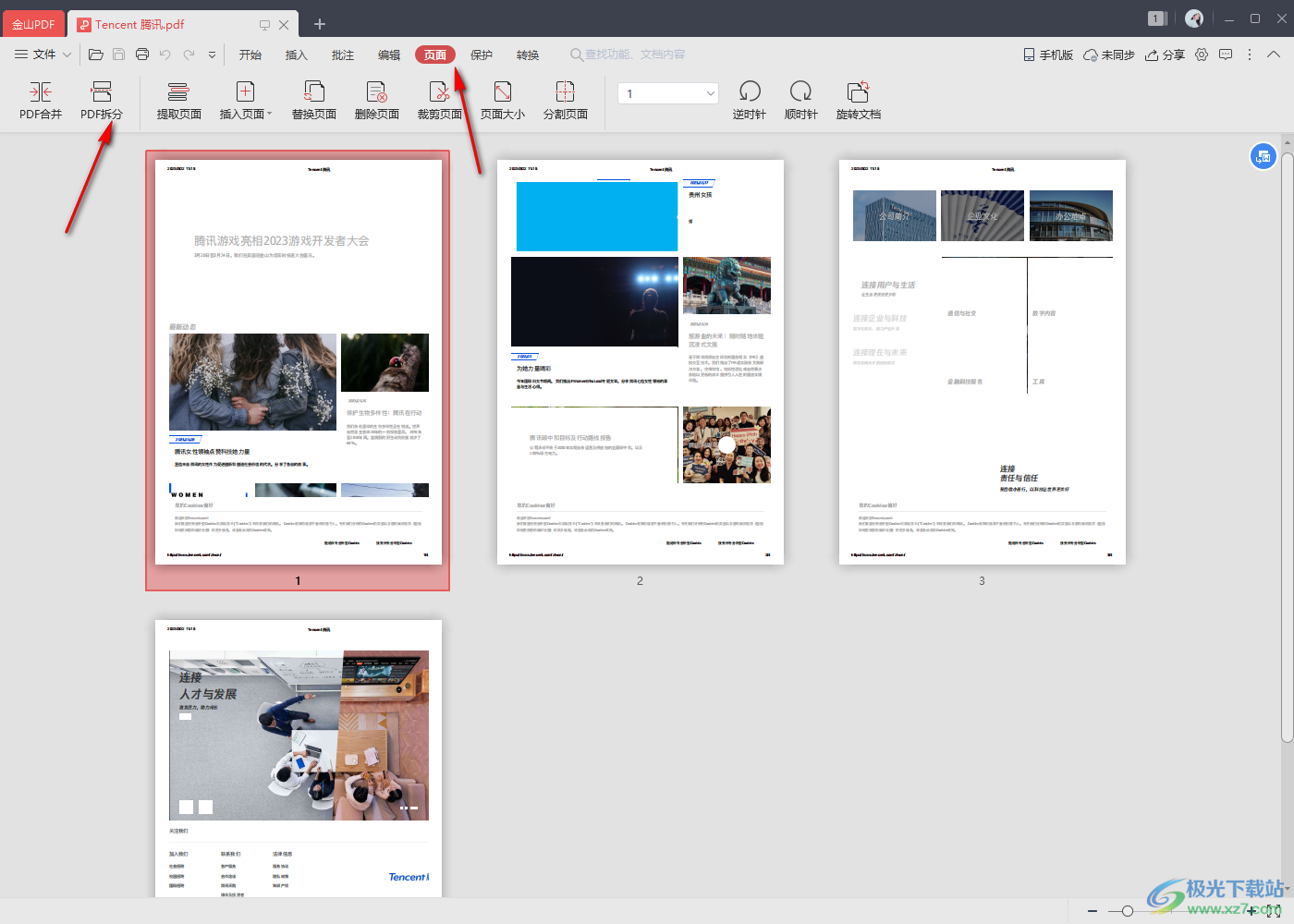Click the 查找功能 search field
Screen dimensions: 1294x924
coord(629,55)
